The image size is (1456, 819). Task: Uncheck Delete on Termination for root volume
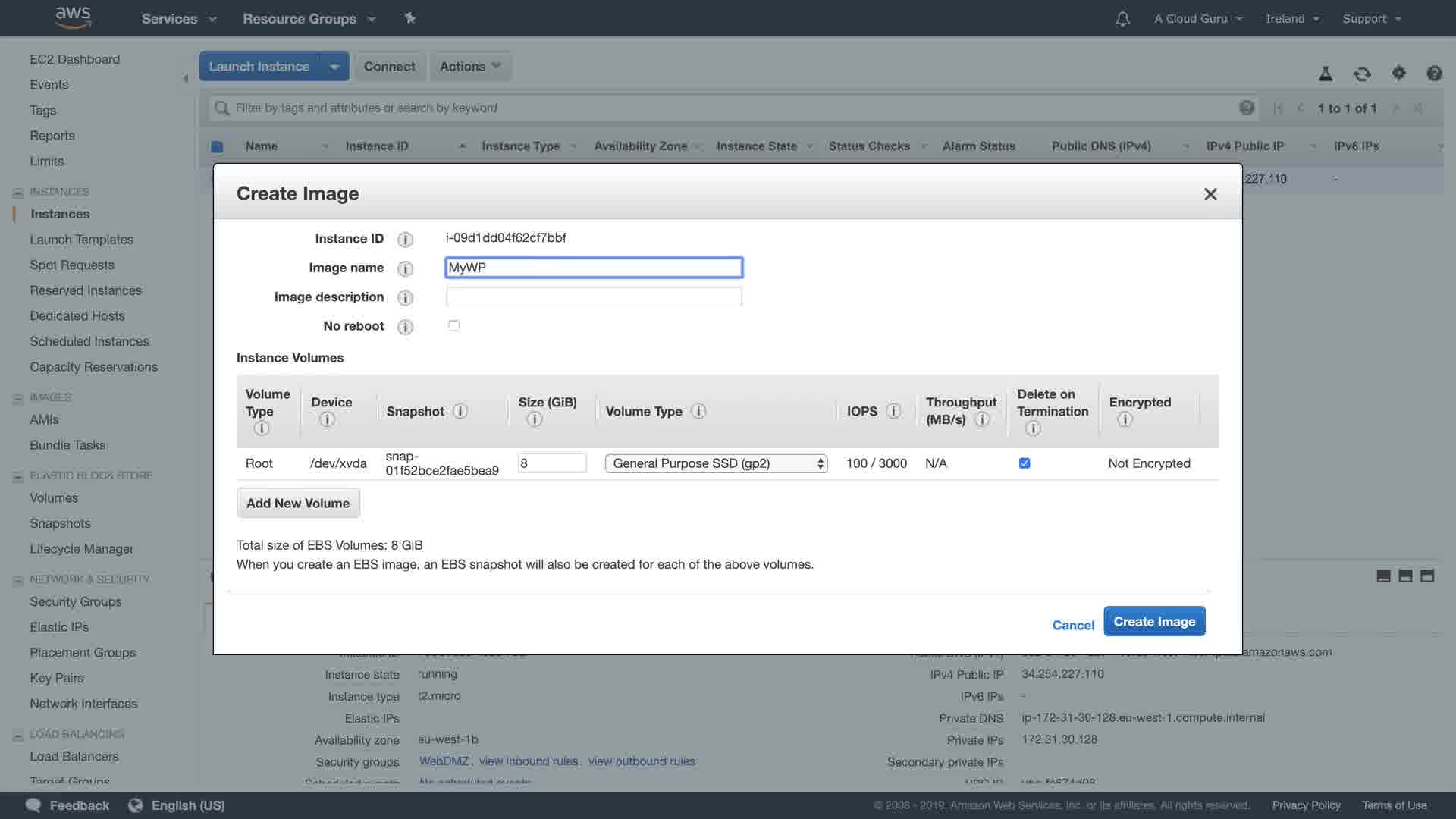[x=1025, y=463]
